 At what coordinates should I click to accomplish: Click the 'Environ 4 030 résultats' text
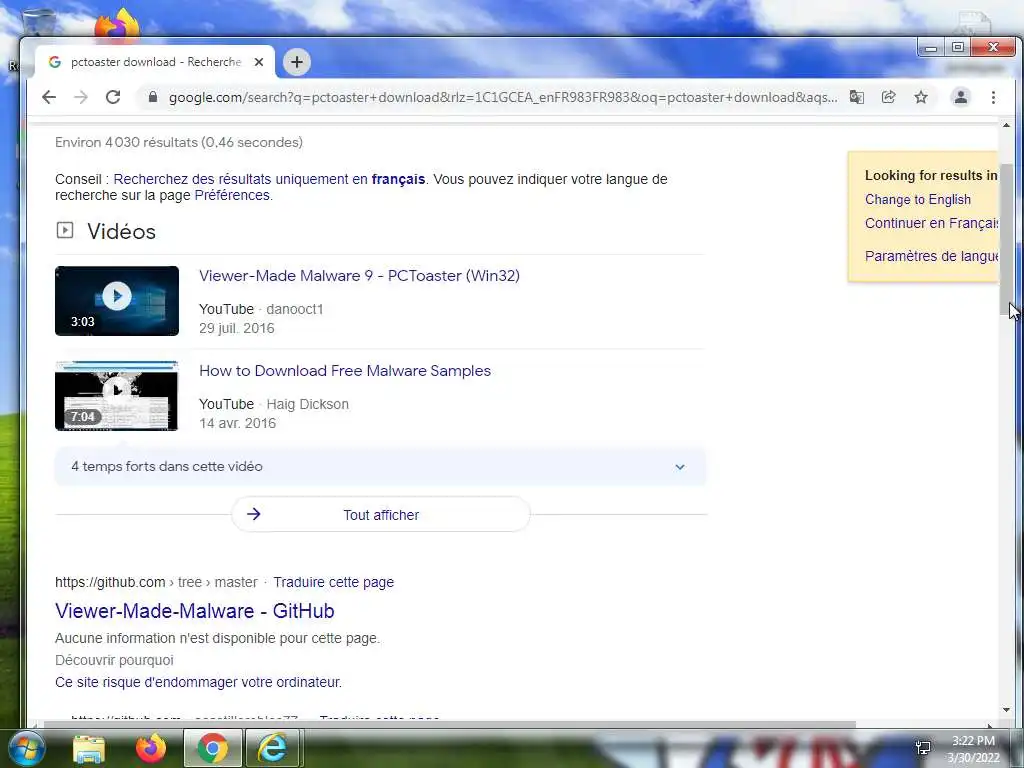coord(179,142)
